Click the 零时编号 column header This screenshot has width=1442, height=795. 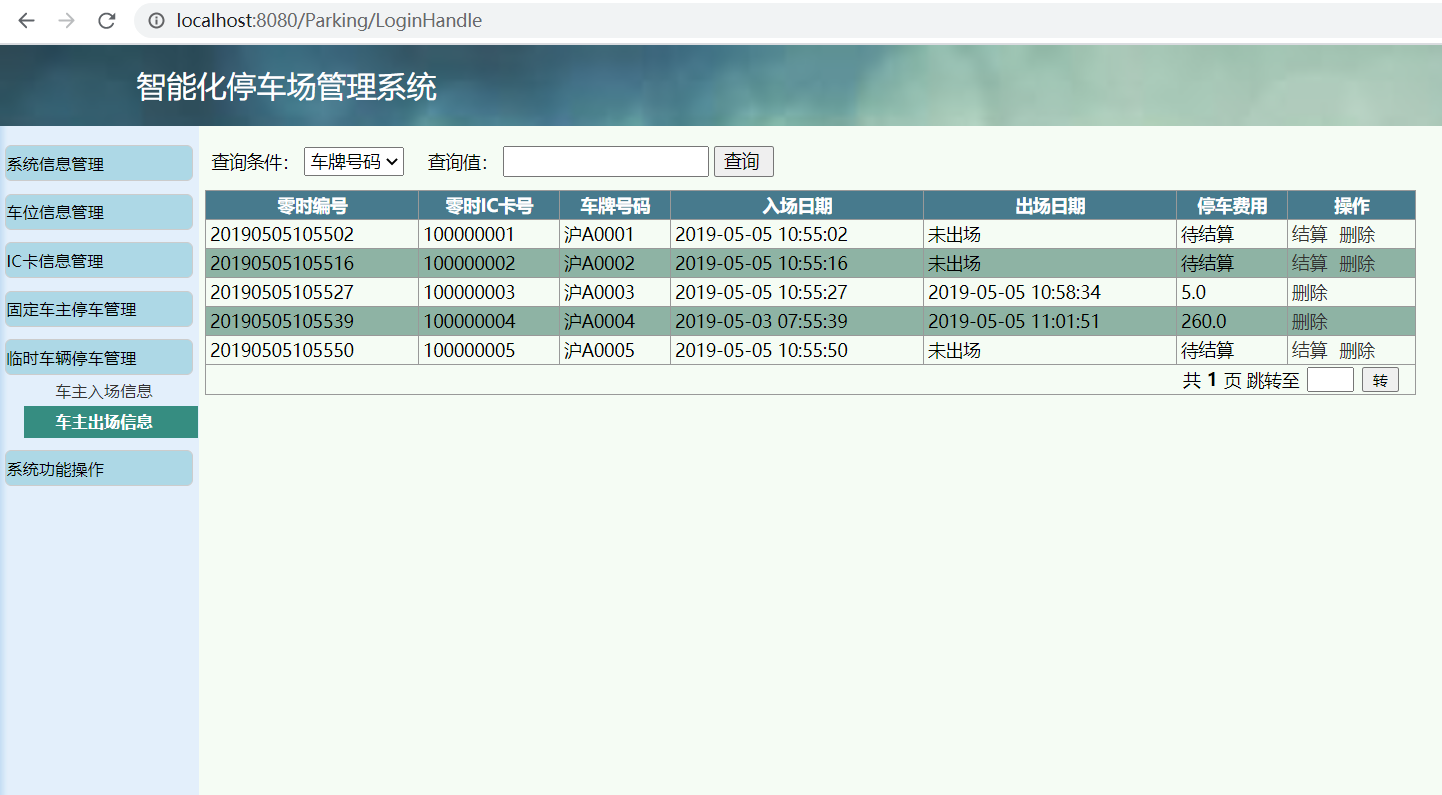pyautogui.click(x=312, y=206)
